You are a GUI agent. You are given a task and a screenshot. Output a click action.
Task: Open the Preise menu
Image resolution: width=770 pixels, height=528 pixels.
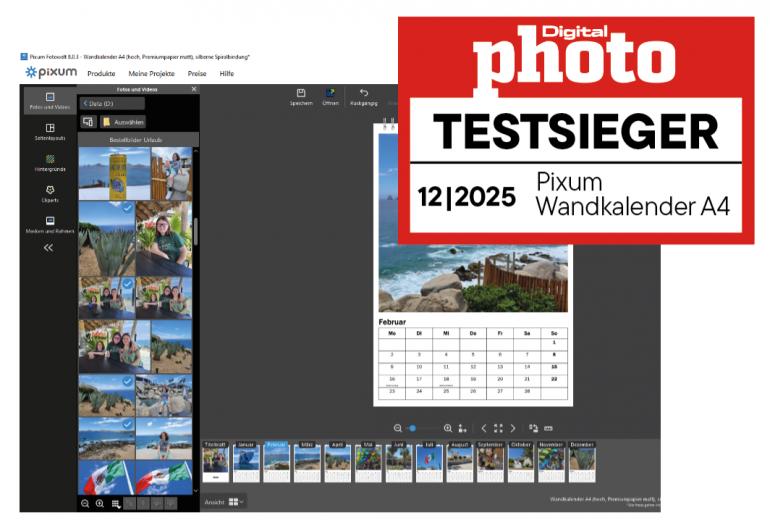(x=197, y=74)
